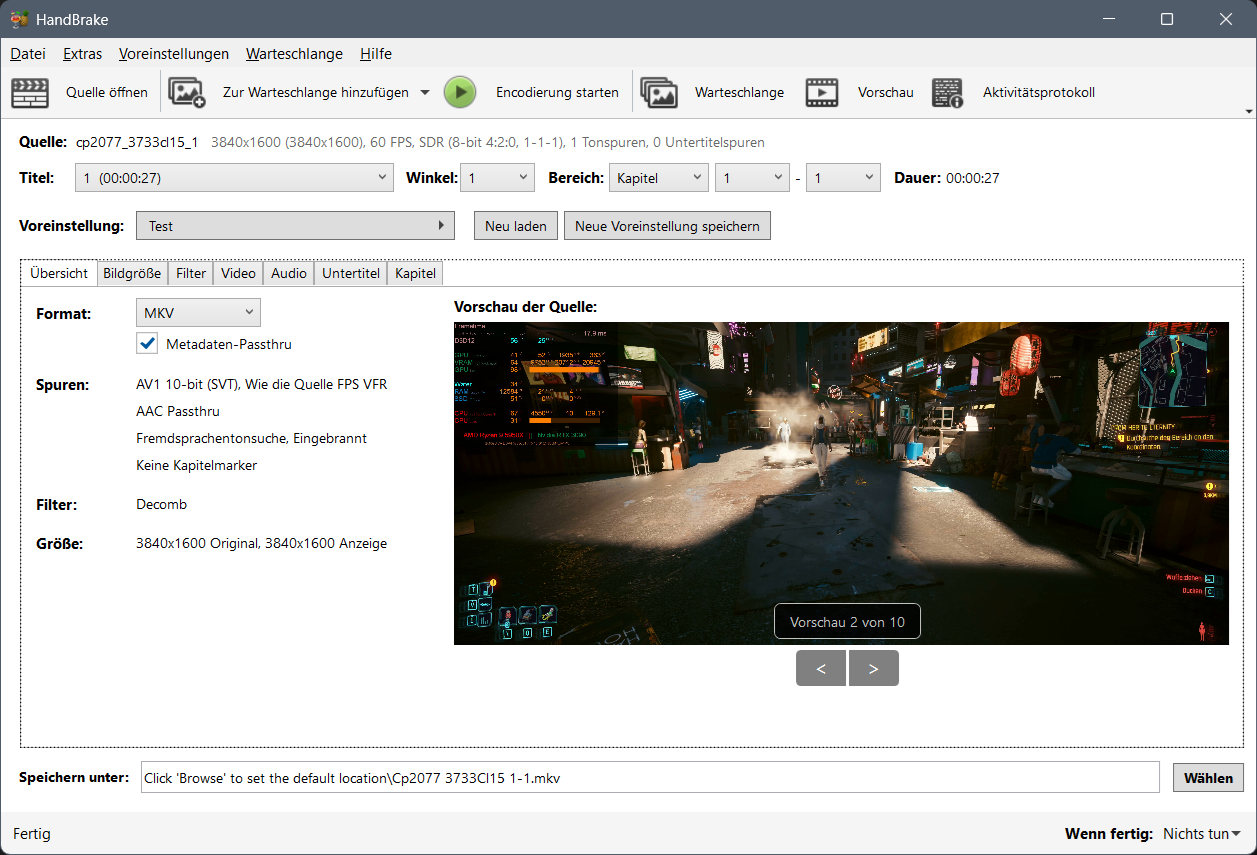The width and height of the screenshot is (1257, 855).
Task: Expand the Wenn fertig Nichts tun menu
Action: 1202,834
